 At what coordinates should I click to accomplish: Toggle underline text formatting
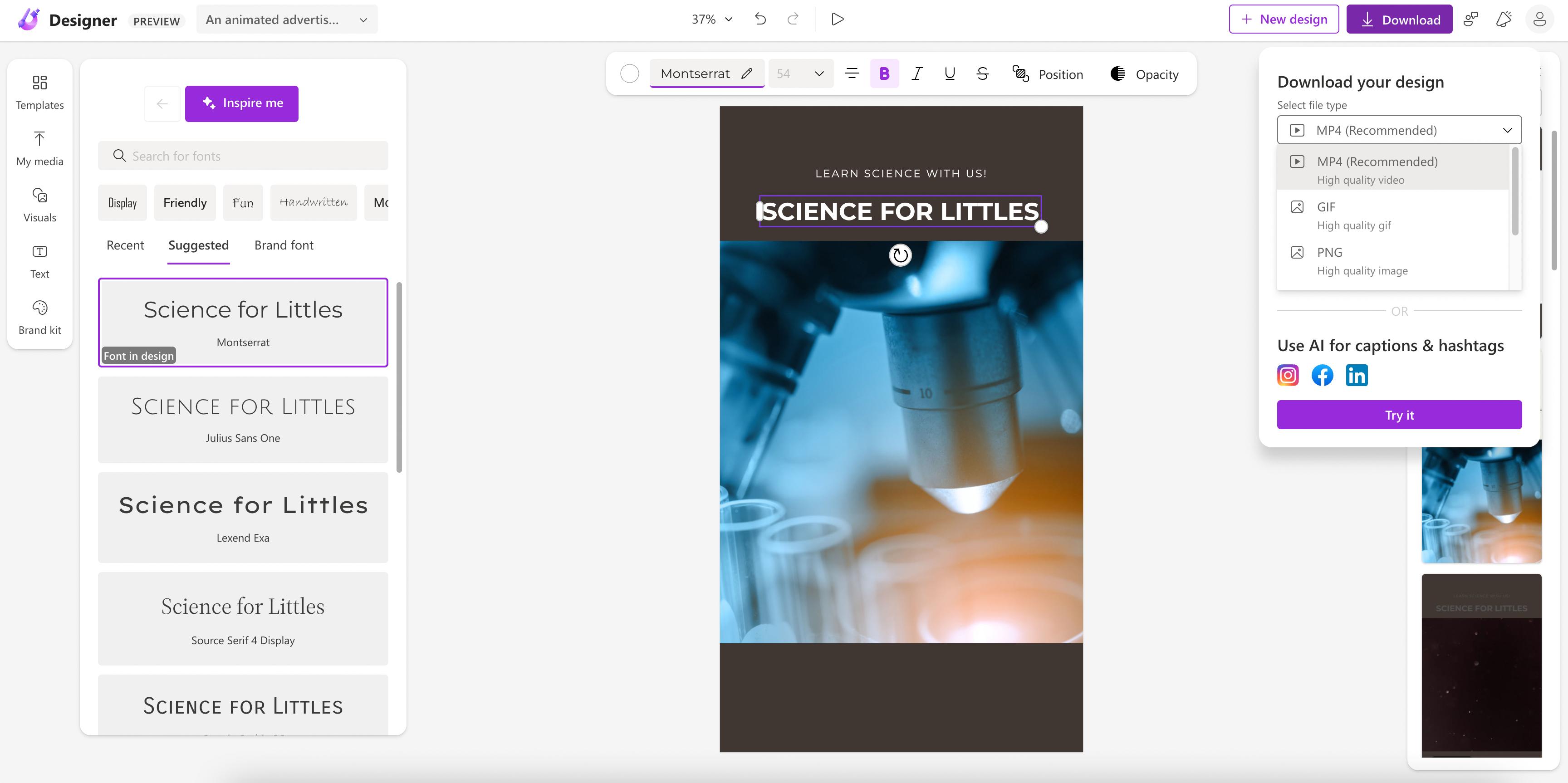tap(949, 74)
